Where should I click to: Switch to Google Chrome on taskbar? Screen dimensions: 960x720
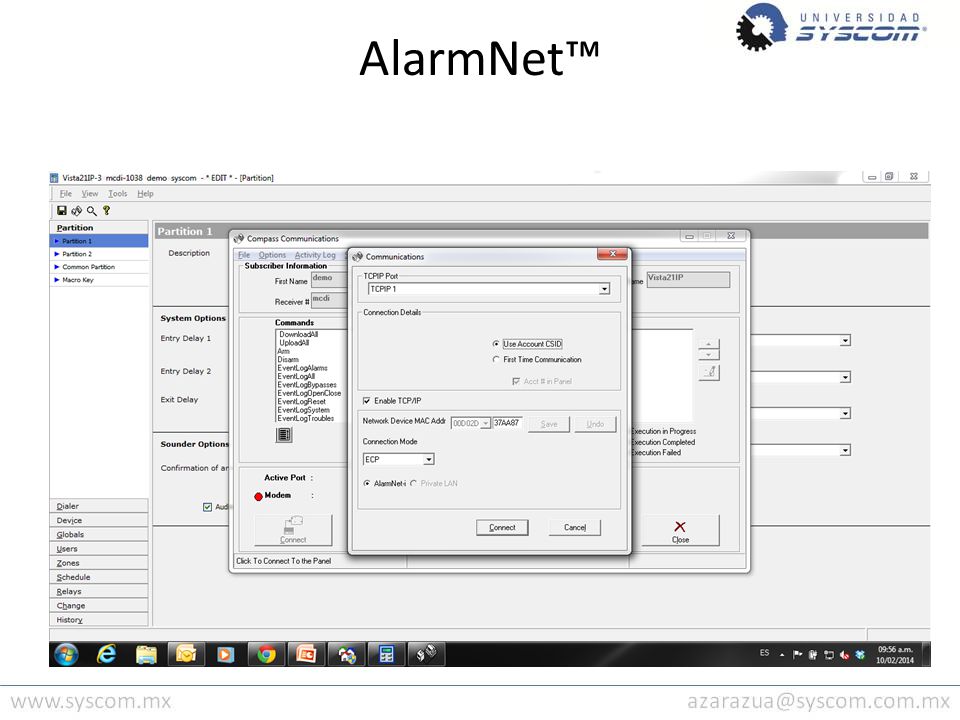click(x=266, y=654)
